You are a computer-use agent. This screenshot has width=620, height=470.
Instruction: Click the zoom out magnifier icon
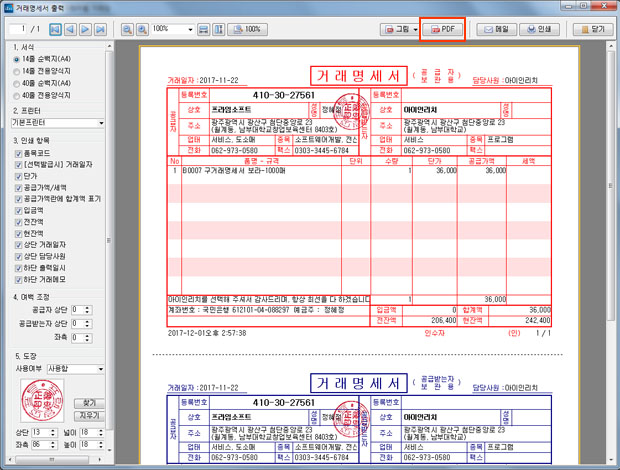tap(127, 30)
